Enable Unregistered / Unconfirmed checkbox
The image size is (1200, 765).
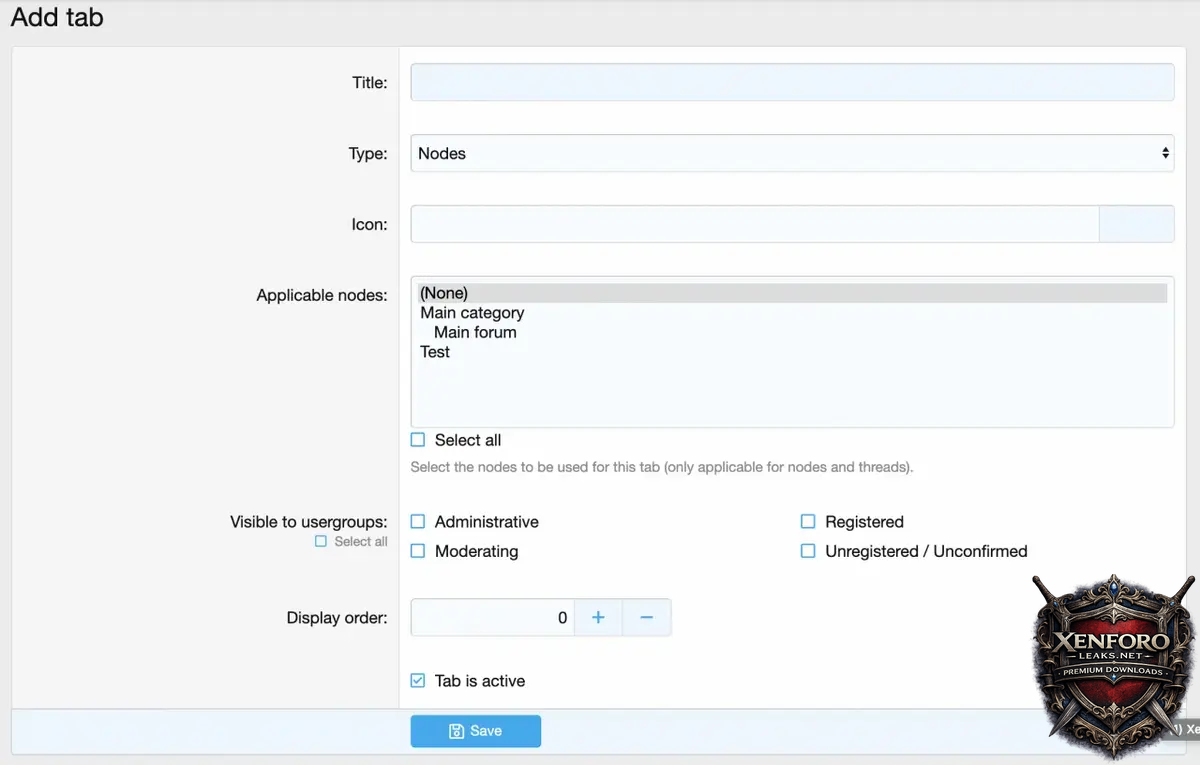(808, 551)
